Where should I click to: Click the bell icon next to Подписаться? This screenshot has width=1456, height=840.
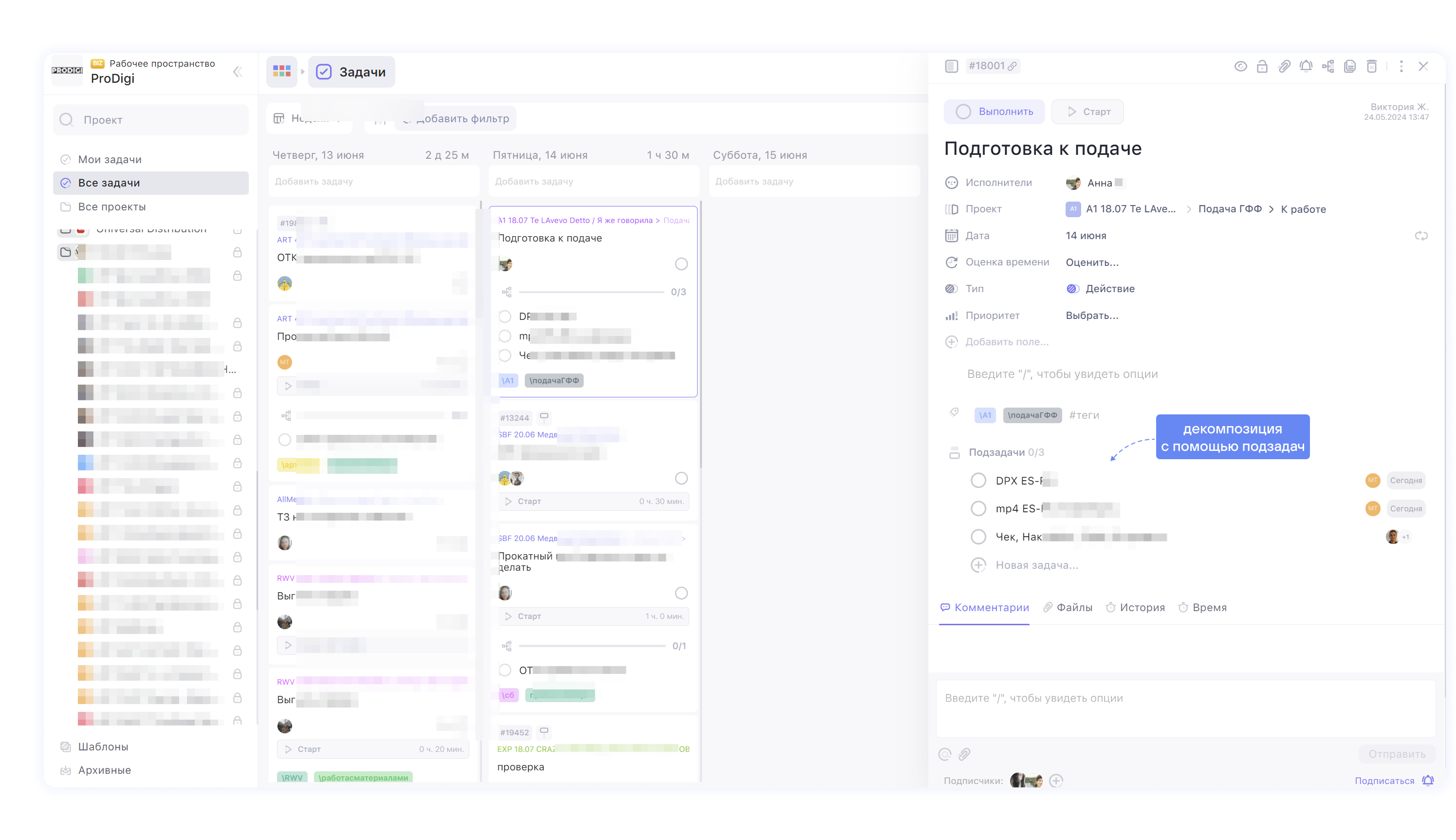pyautogui.click(x=1428, y=781)
